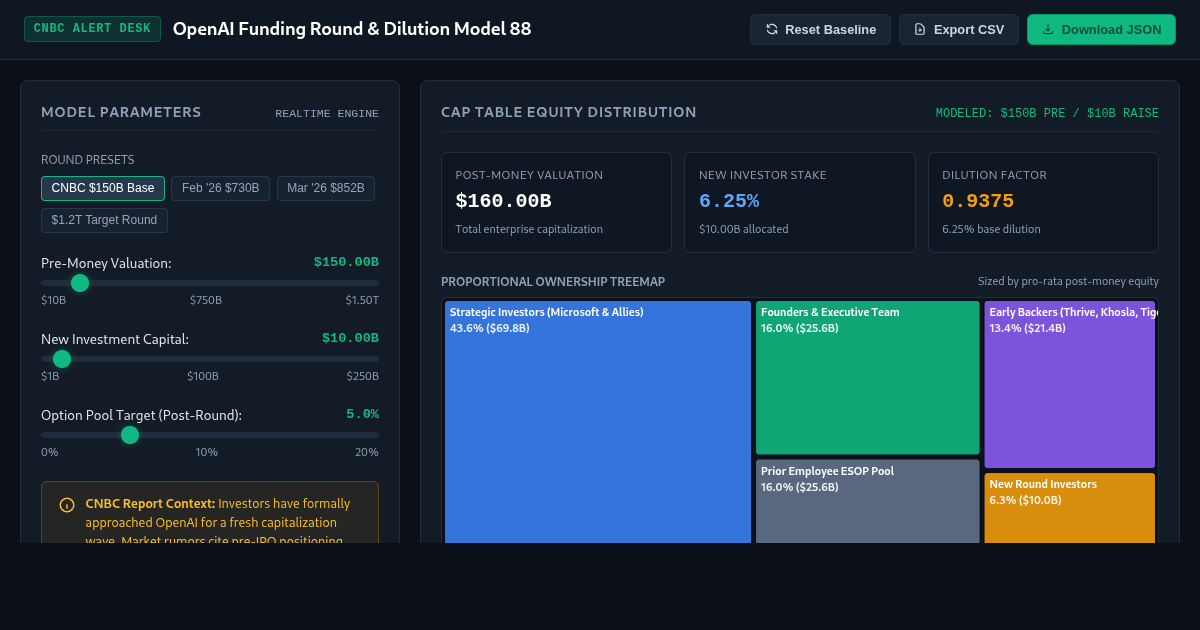Select the CNBC $150B Base preset
Viewport: 1200px width, 630px height.
103,188
